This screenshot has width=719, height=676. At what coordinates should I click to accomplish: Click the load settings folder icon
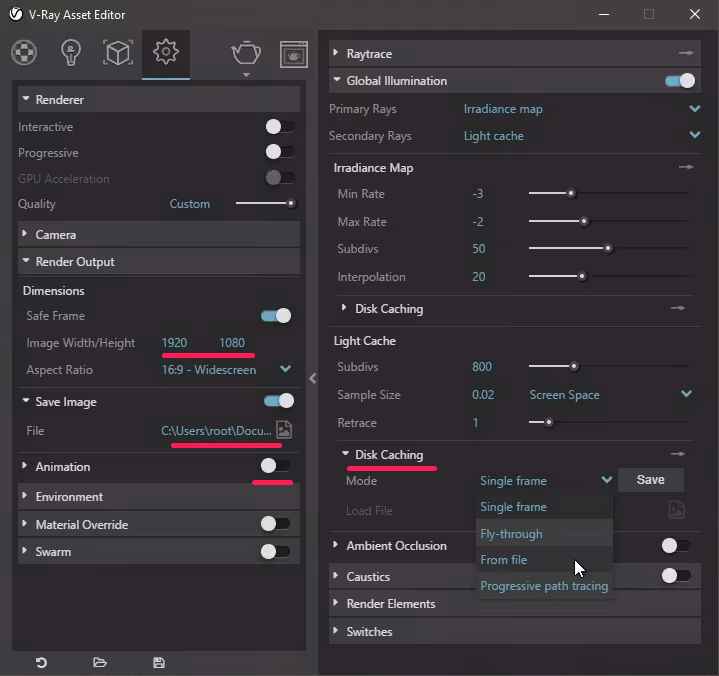[x=100, y=662]
